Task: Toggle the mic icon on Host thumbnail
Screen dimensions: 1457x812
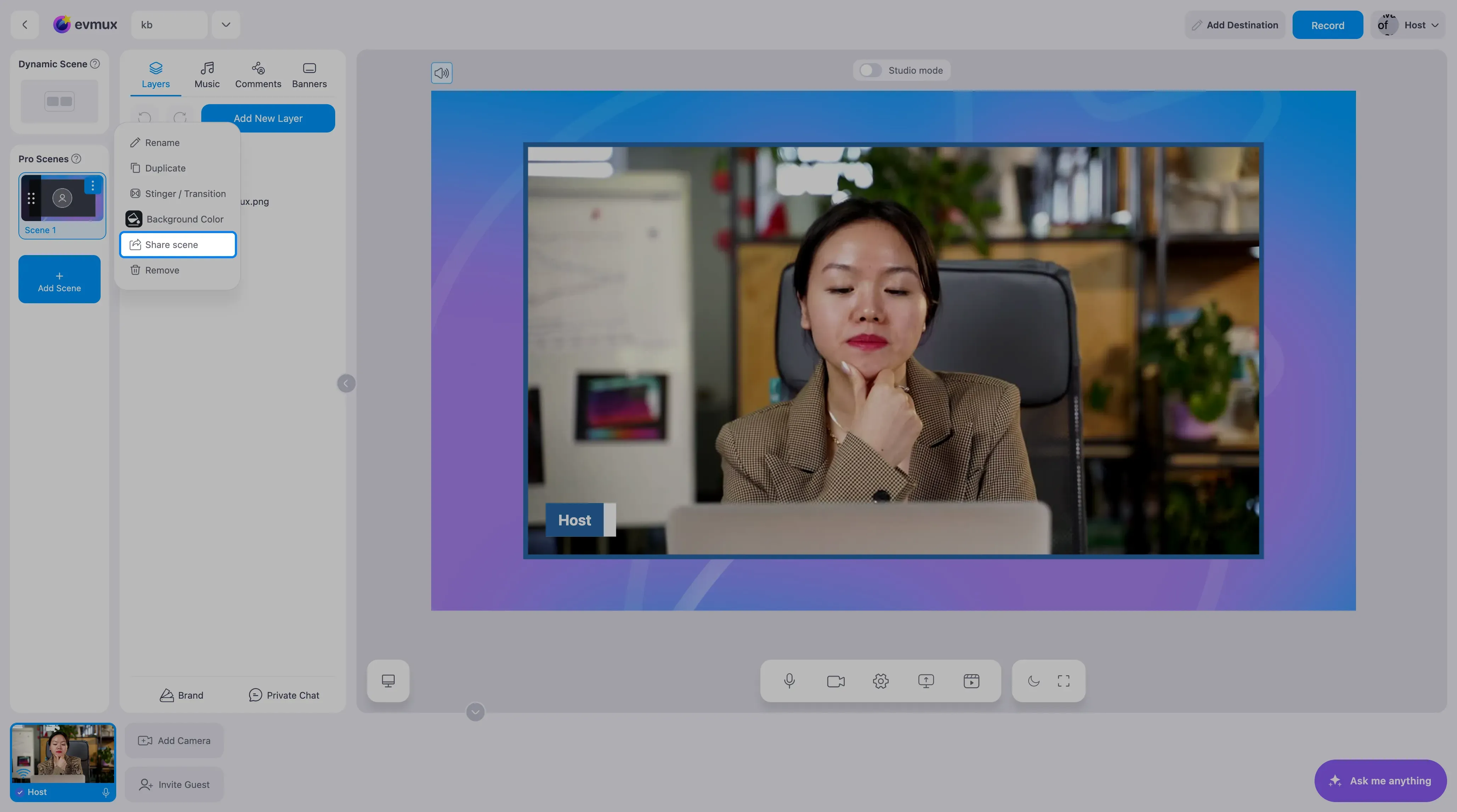Action: 106,792
